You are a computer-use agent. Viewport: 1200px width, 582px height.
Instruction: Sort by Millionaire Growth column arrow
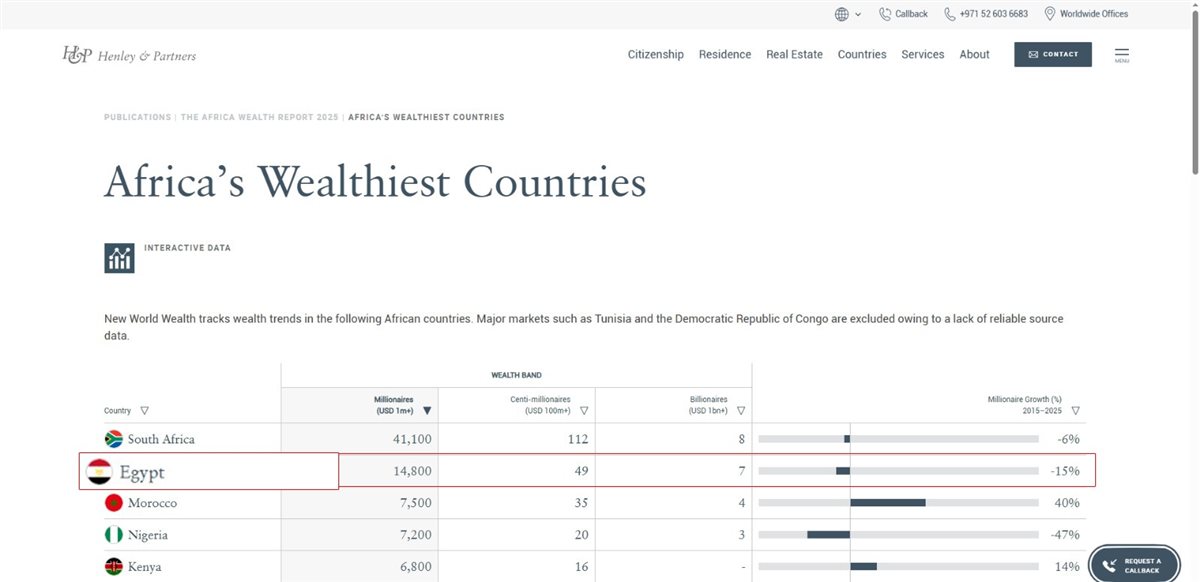point(1075,410)
